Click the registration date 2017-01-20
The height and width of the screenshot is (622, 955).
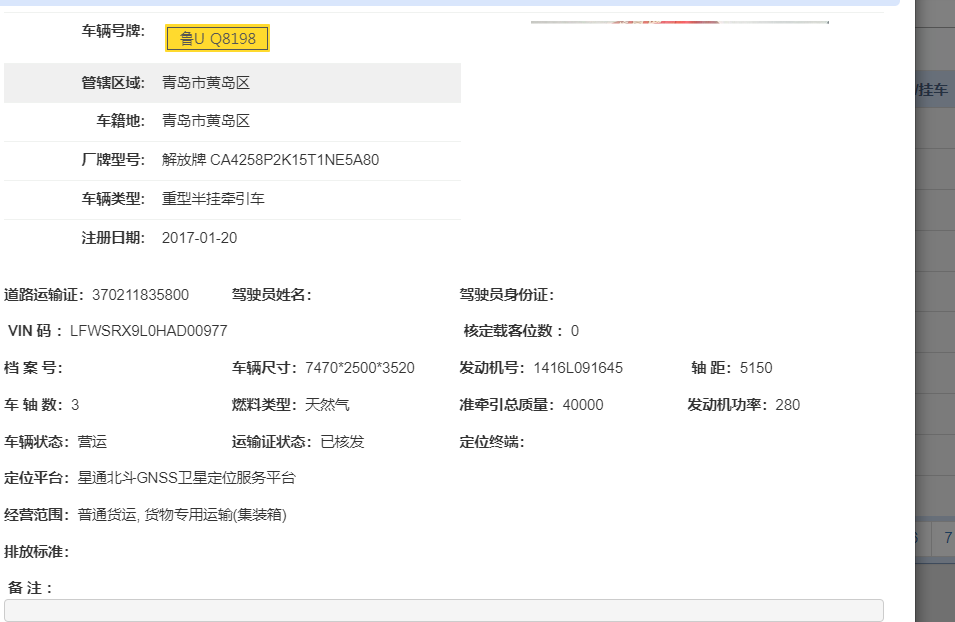pos(199,238)
